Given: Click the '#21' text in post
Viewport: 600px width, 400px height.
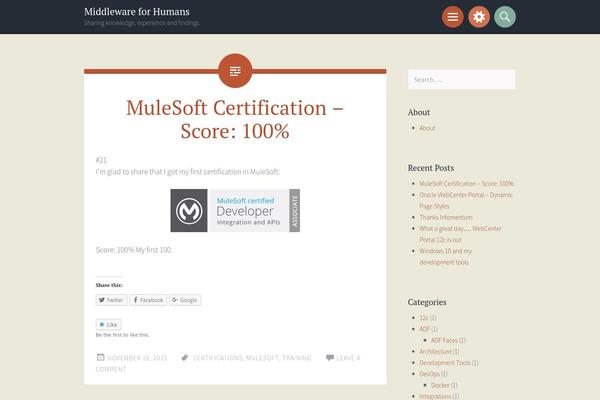Looking at the screenshot, I should (101, 160).
